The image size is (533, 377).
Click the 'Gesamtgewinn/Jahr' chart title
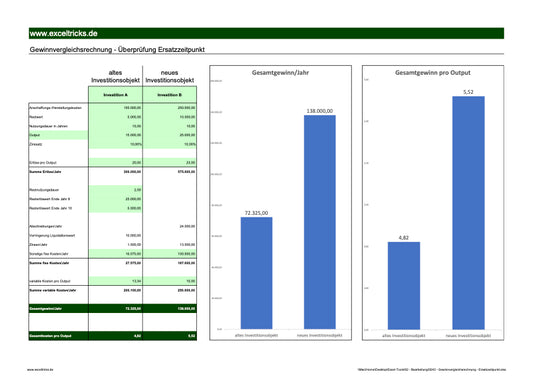click(280, 72)
